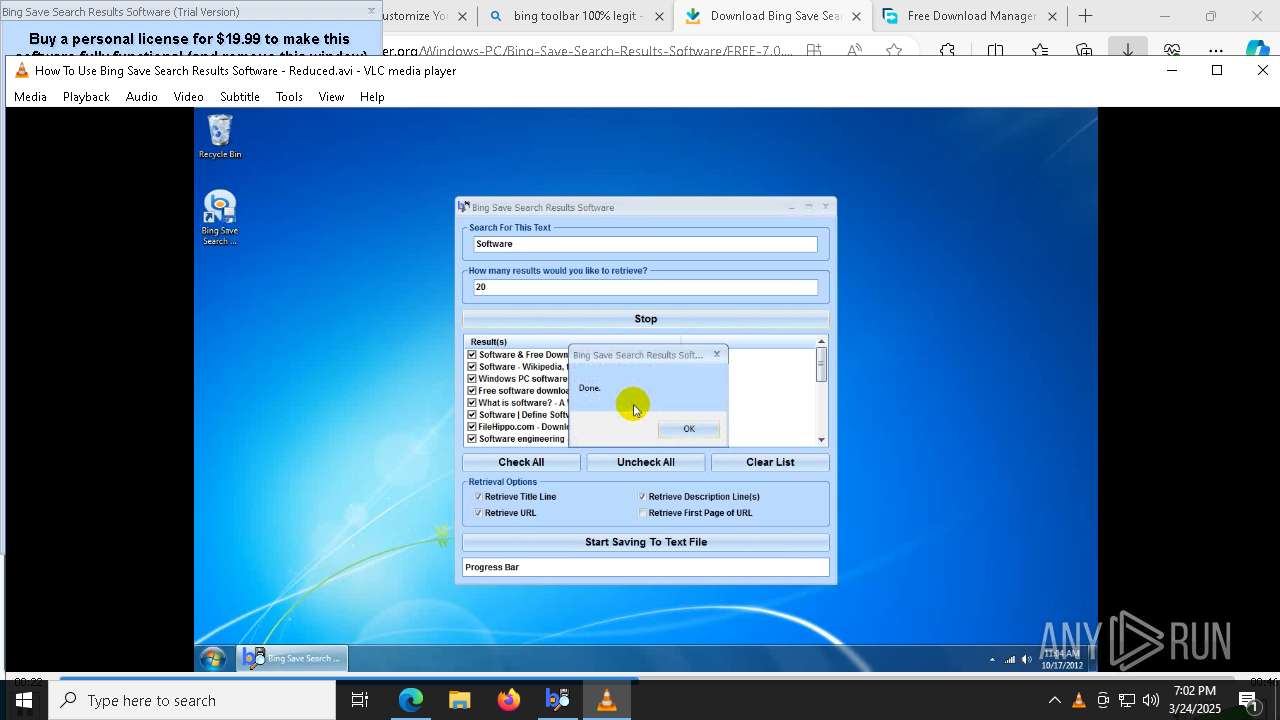This screenshot has height=720, width=1280.
Task: Toggle 'Software - Wikipedia' result checkbox
Action: 472,367
